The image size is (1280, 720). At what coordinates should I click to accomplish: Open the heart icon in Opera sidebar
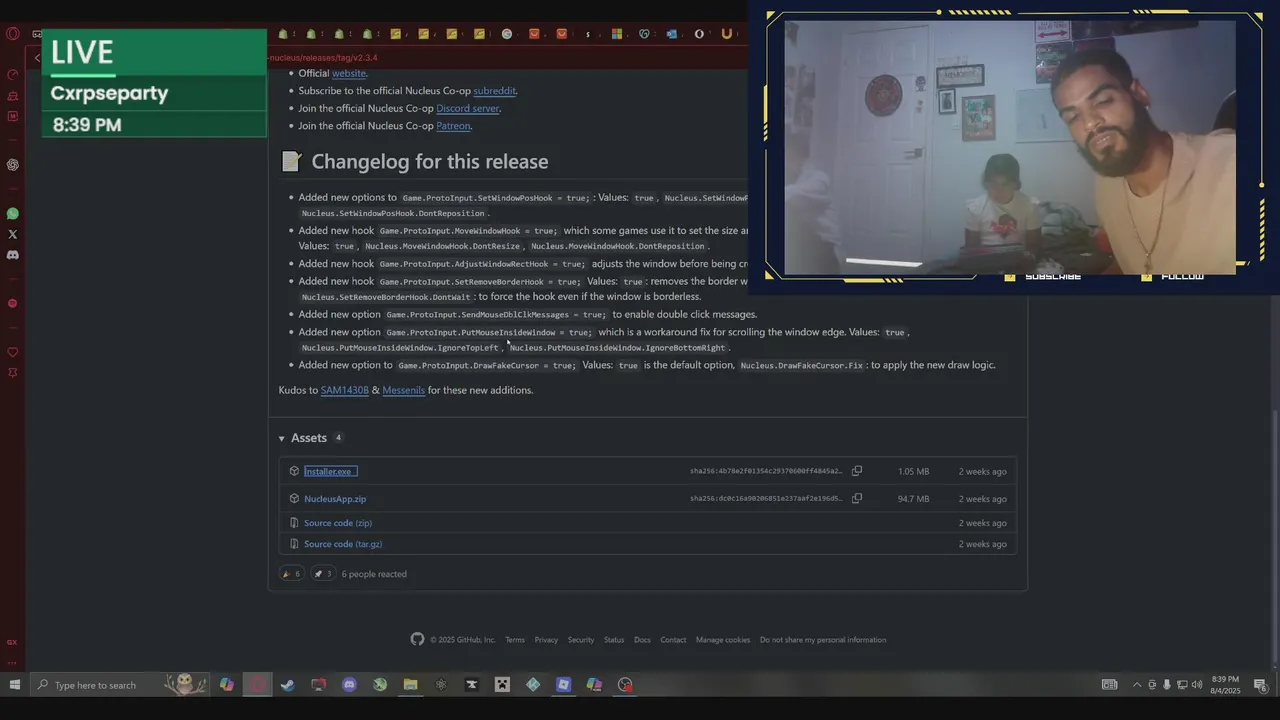13,352
